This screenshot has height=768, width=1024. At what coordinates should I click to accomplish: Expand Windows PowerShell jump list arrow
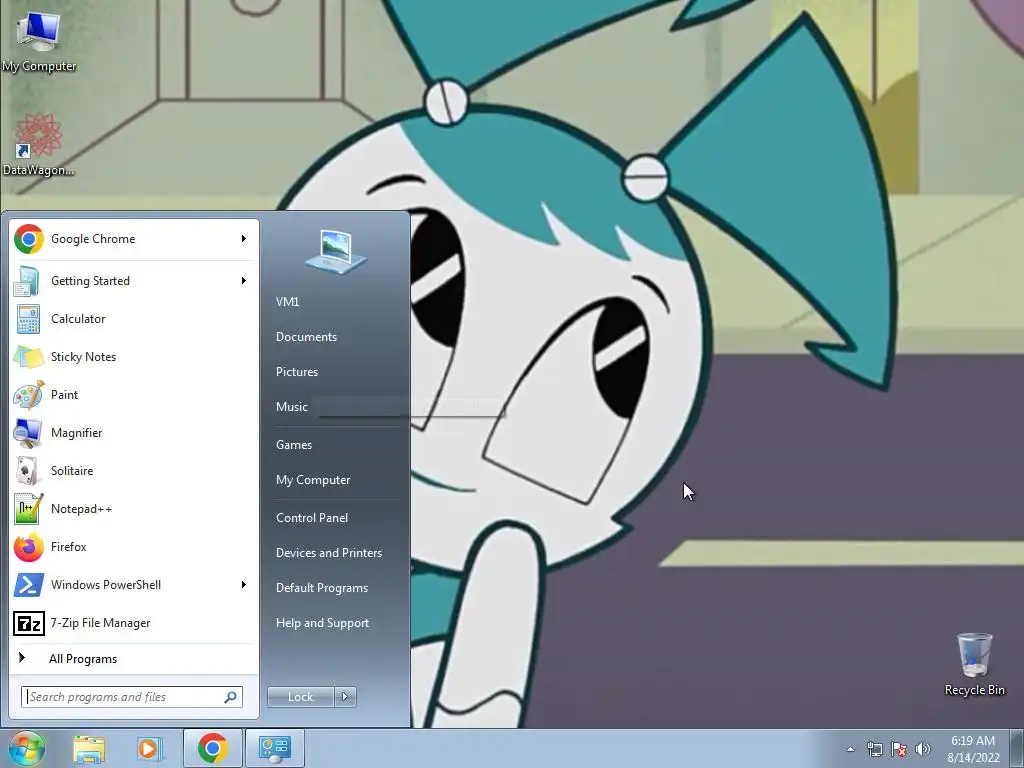pyautogui.click(x=244, y=584)
